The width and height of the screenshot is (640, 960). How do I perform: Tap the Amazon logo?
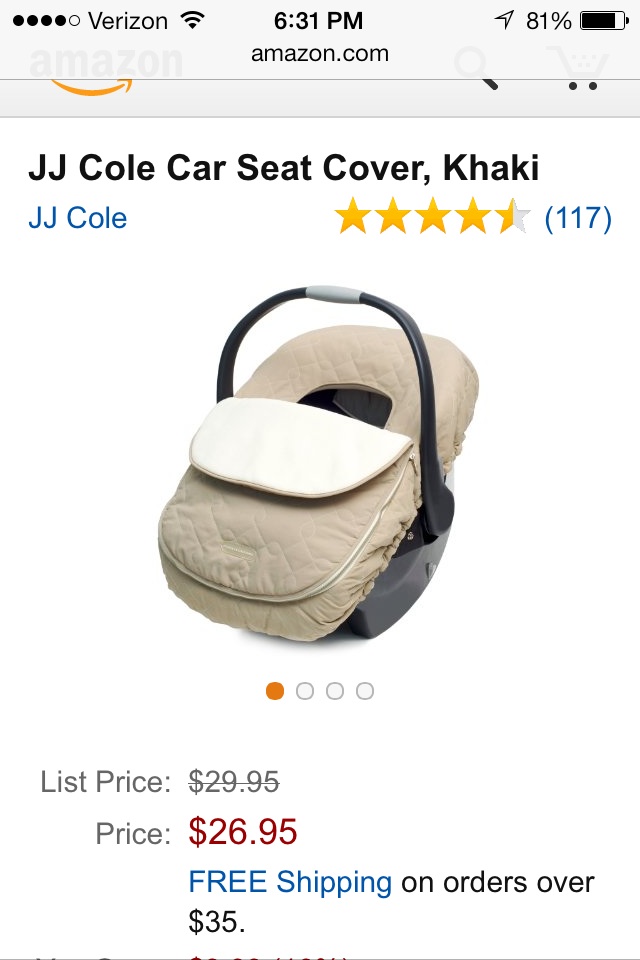pyautogui.click(x=106, y=70)
